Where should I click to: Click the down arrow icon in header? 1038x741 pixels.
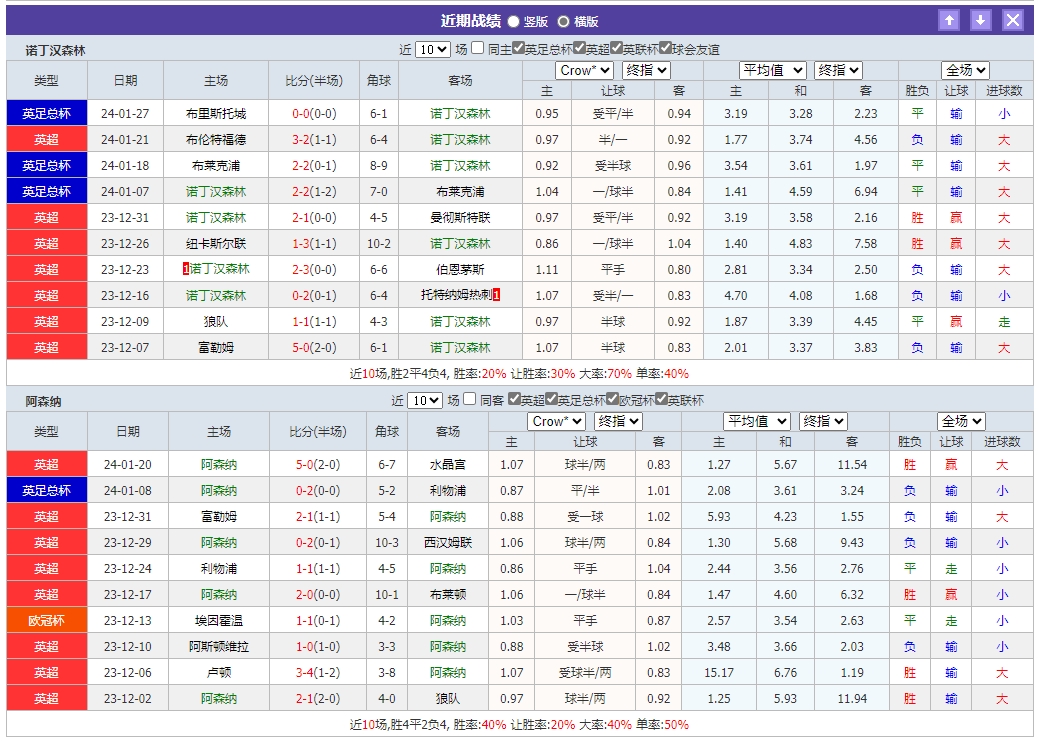pos(981,20)
